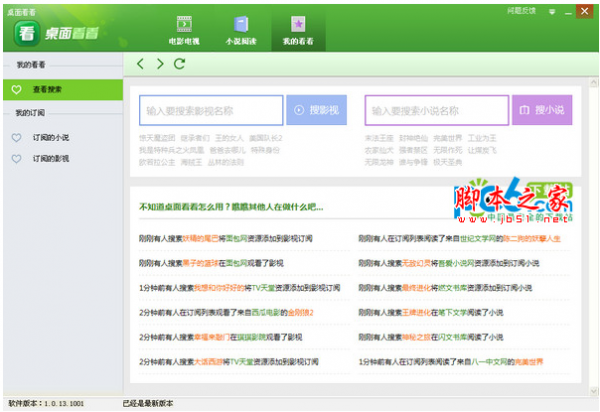Pick the 完美世界 novel suggestion under search box

pyautogui.click(x=447, y=138)
